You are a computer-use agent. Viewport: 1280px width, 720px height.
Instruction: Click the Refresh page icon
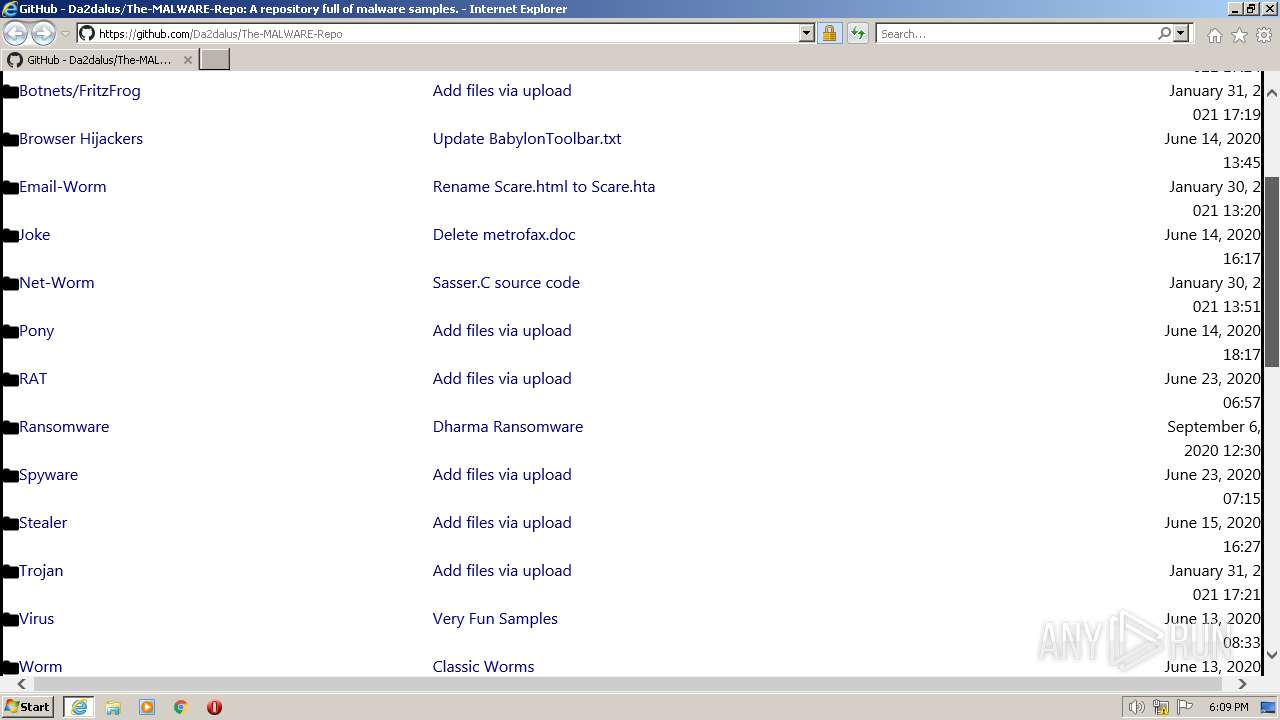point(857,33)
